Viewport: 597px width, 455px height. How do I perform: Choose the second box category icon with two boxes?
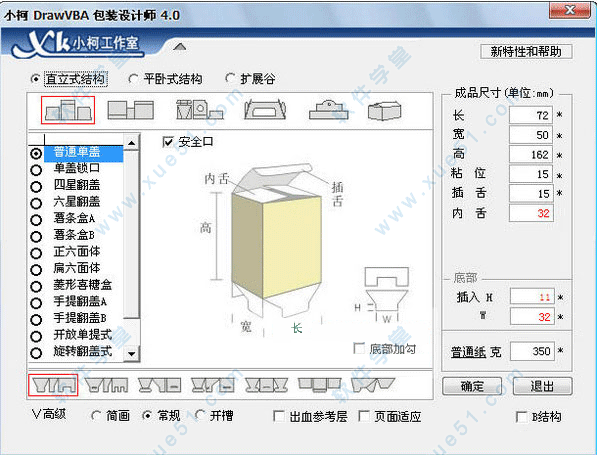131,110
